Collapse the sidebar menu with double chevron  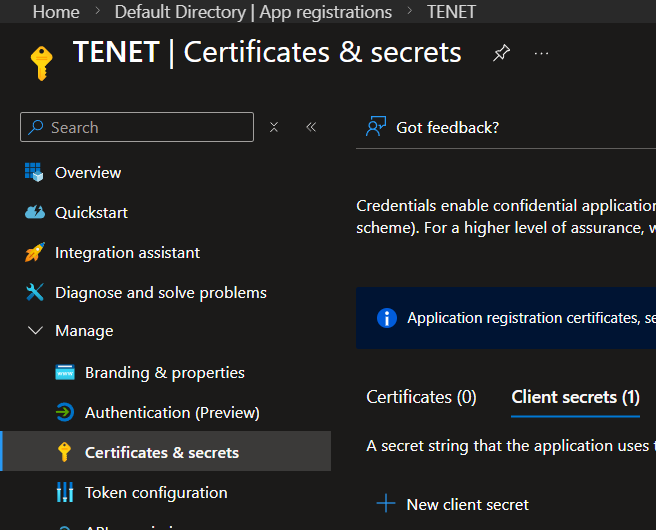(311, 127)
